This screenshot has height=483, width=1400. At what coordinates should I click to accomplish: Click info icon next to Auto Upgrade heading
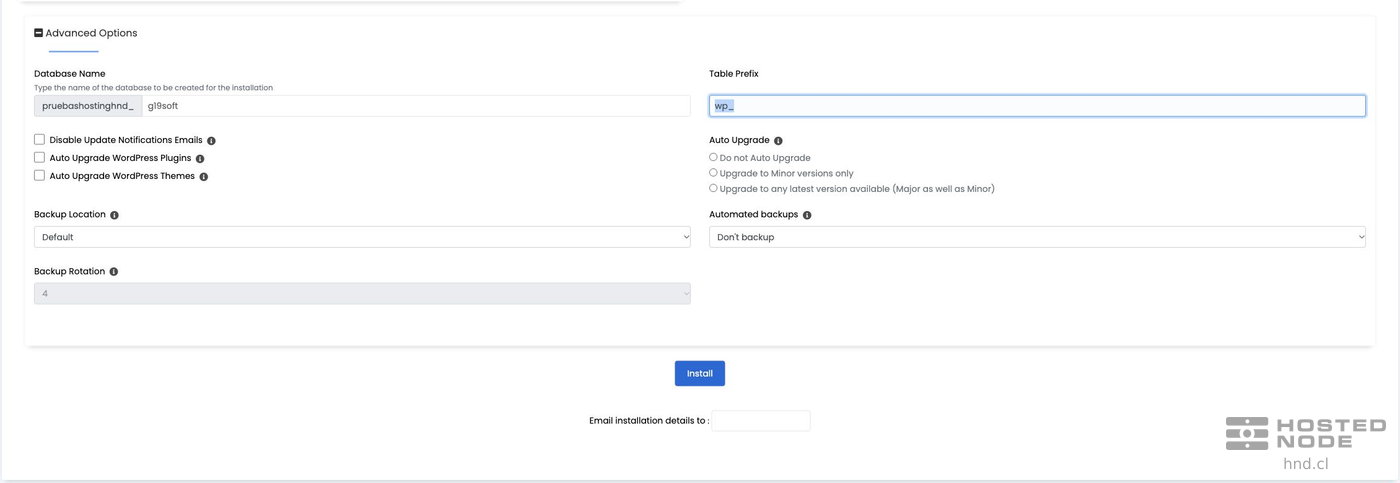(x=778, y=141)
